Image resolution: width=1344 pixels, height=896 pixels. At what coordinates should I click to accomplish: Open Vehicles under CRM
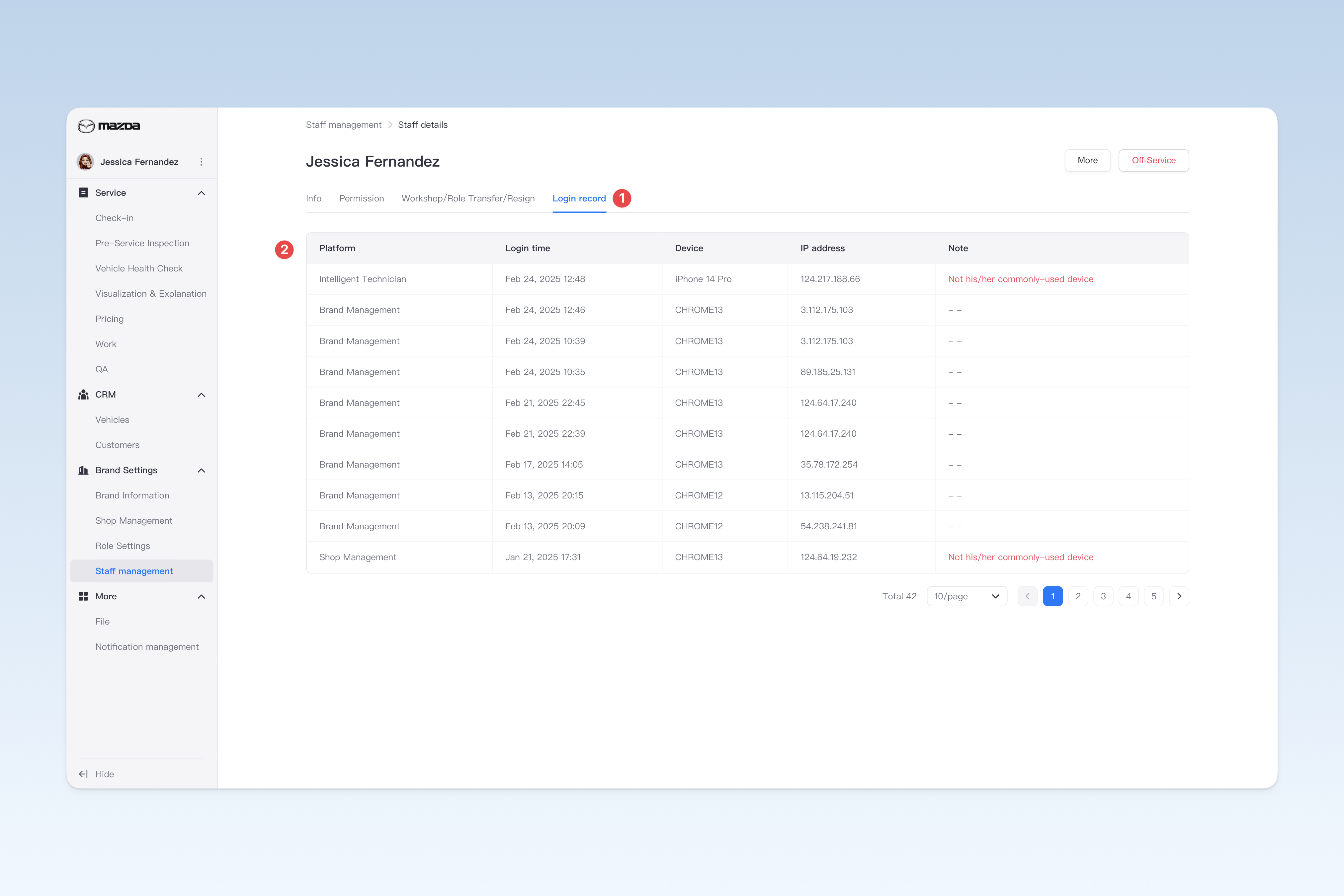coord(112,419)
